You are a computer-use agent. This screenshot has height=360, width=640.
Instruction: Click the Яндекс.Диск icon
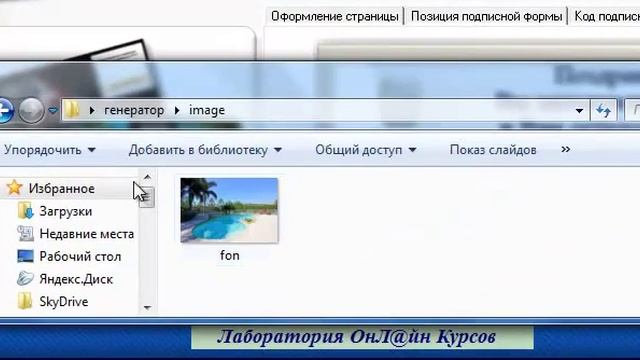click(x=25, y=279)
